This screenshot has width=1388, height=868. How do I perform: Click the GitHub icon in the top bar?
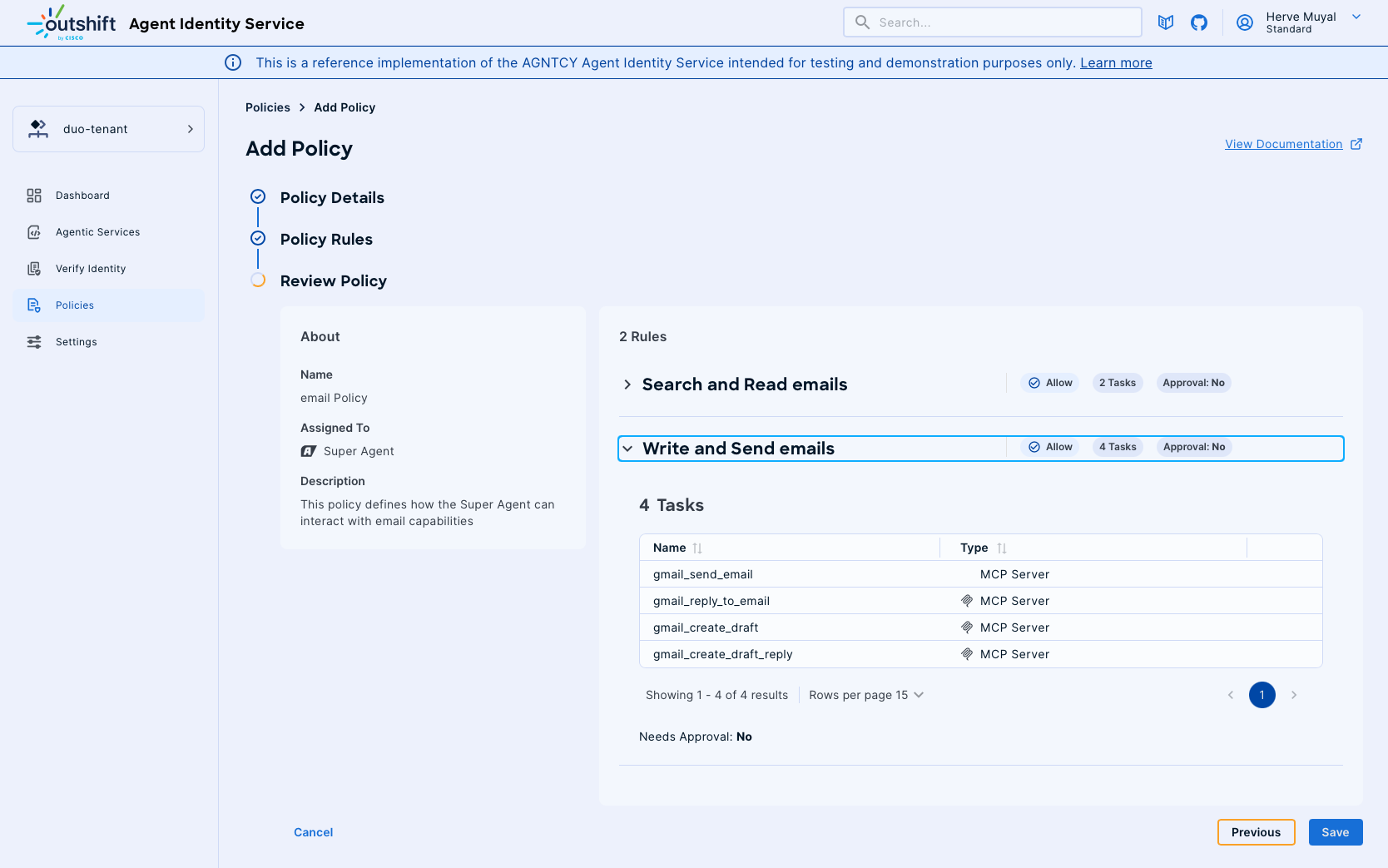click(x=1199, y=22)
